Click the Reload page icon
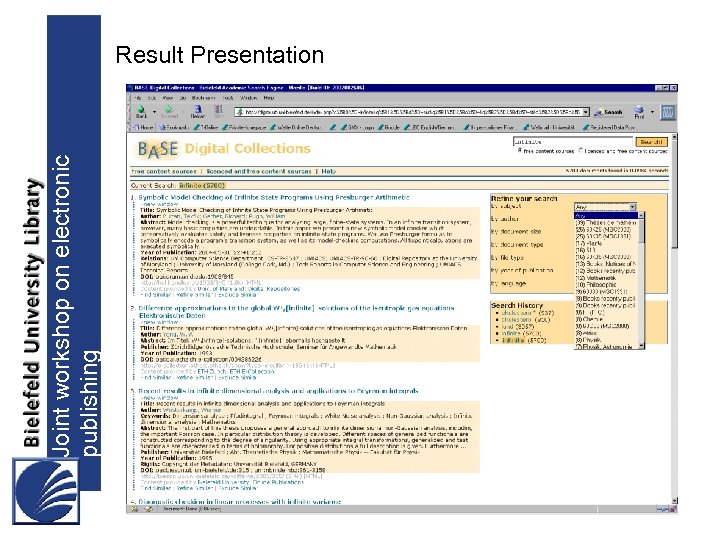The height and width of the screenshot is (540, 720). (197, 112)
